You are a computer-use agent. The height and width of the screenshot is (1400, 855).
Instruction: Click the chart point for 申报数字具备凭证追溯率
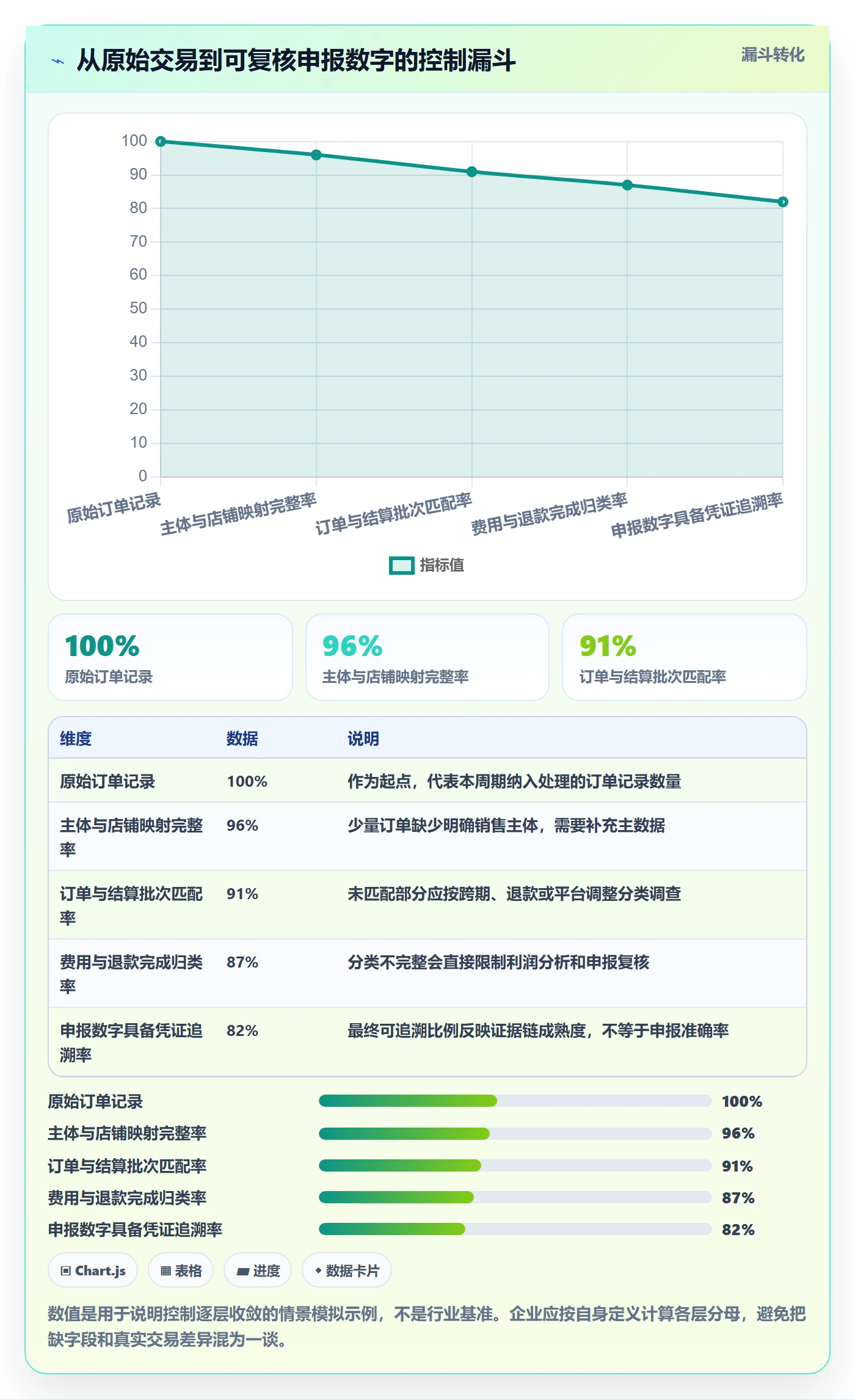(783, 202)
